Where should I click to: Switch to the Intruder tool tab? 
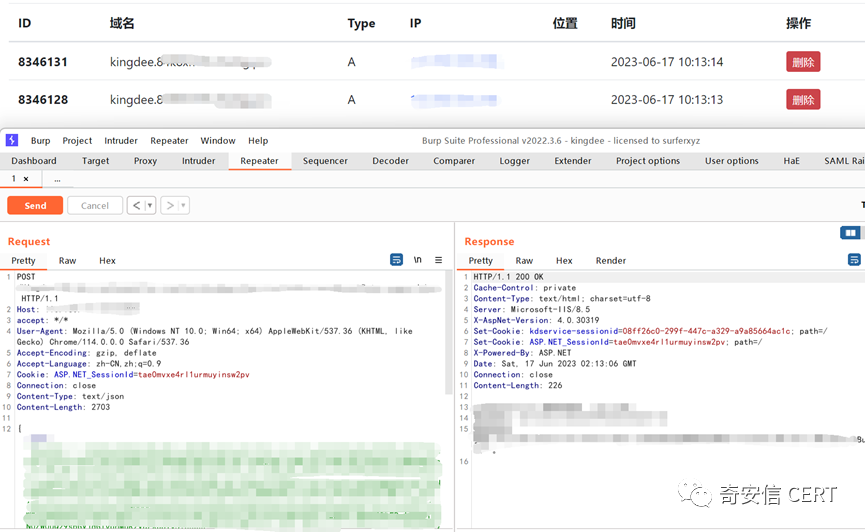(199, 161)
